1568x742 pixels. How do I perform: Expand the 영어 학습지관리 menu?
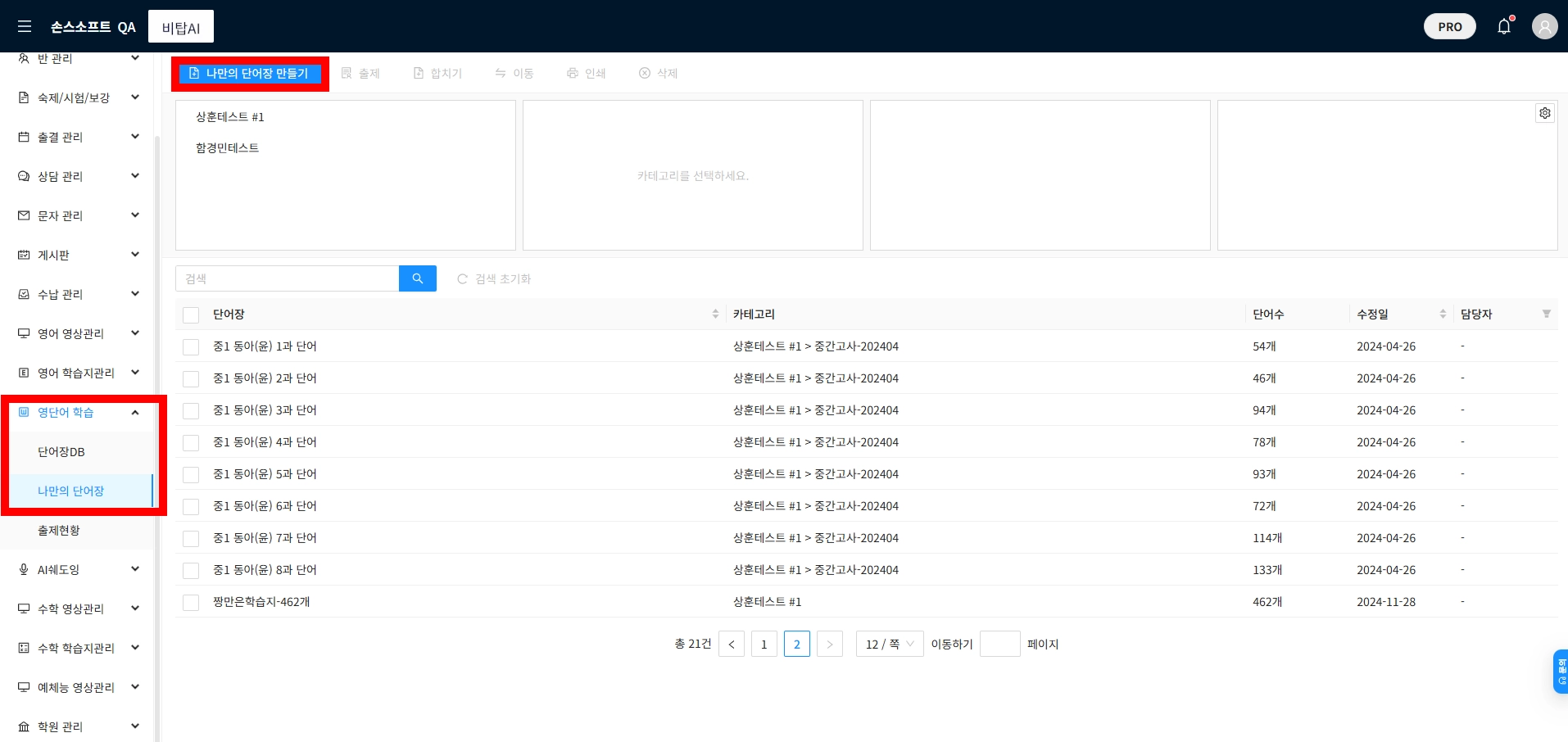(79, 373)
